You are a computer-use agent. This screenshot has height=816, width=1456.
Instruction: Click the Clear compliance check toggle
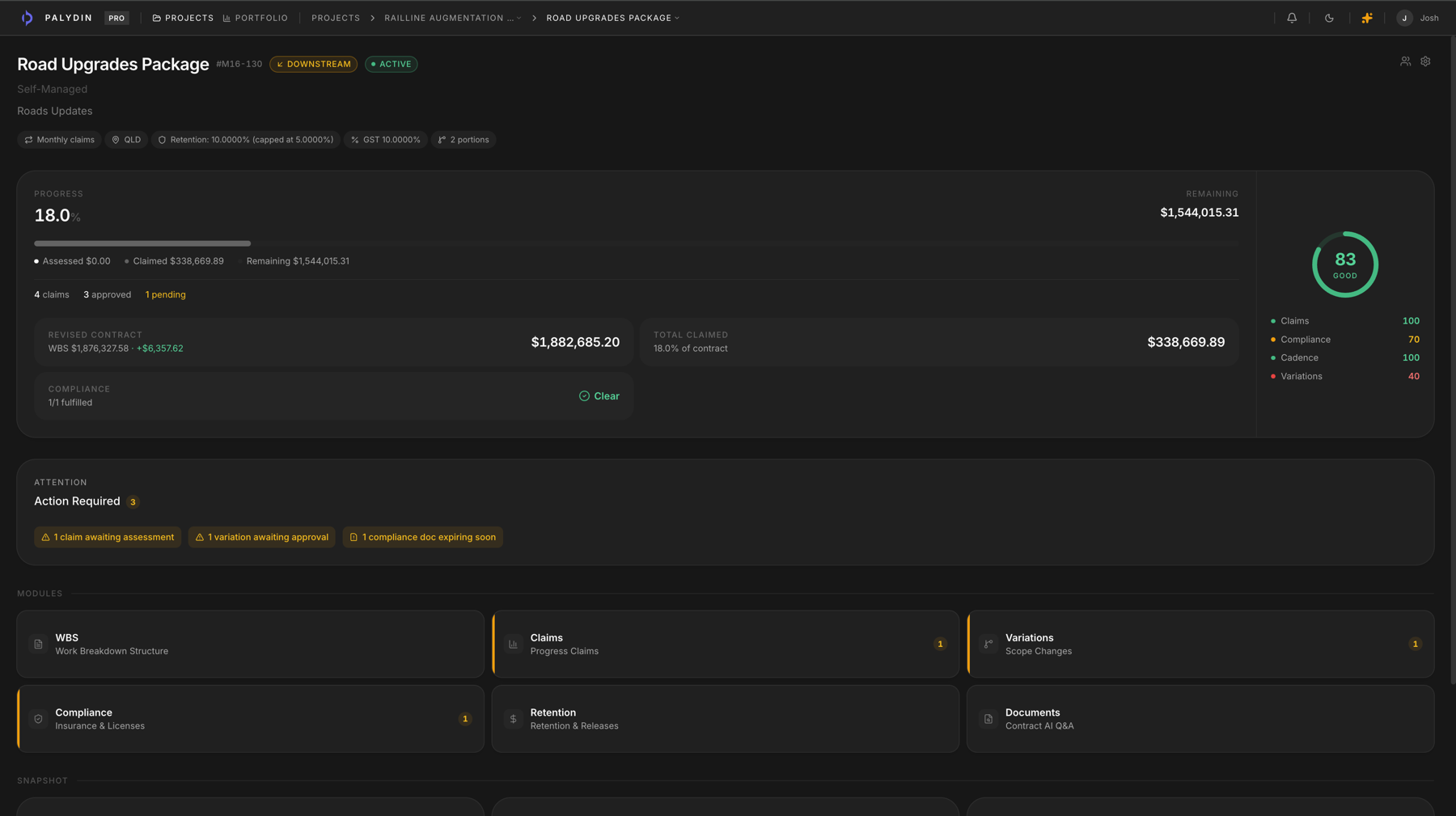pos(599,395)
